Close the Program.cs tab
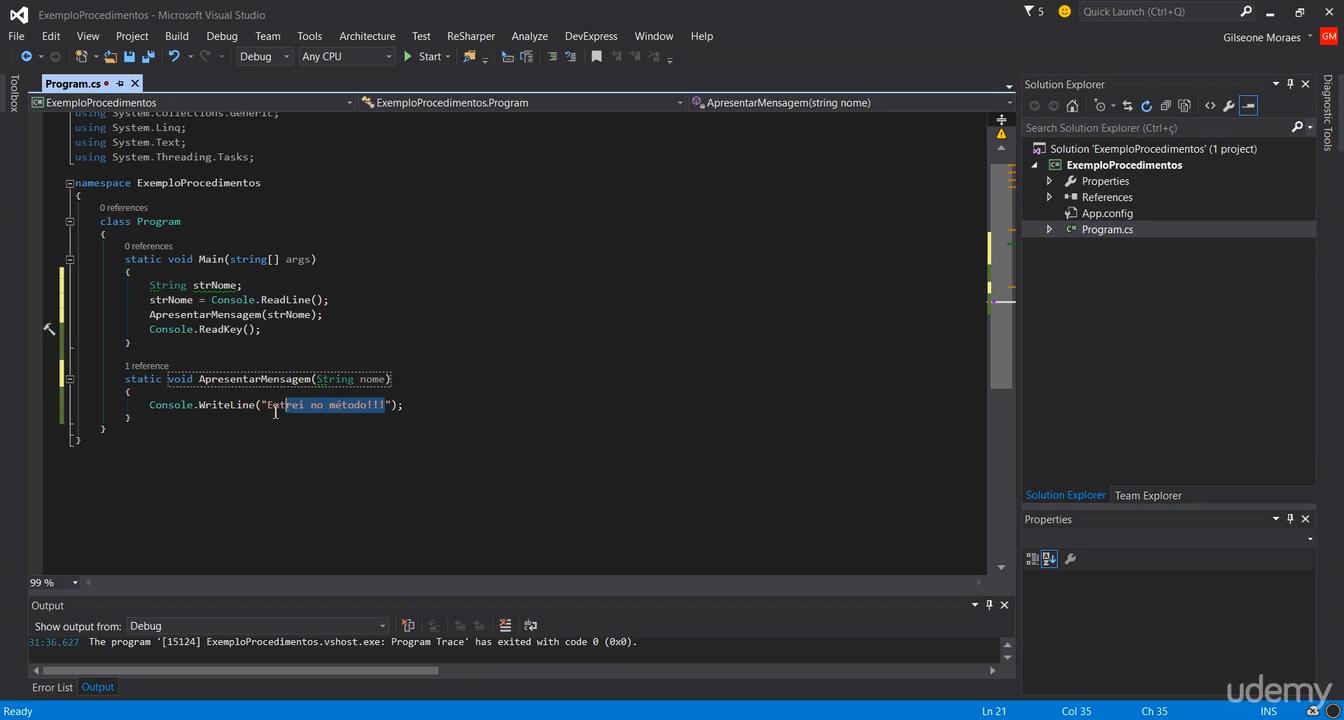1344x720 pixels. click(x=135, y=84)
